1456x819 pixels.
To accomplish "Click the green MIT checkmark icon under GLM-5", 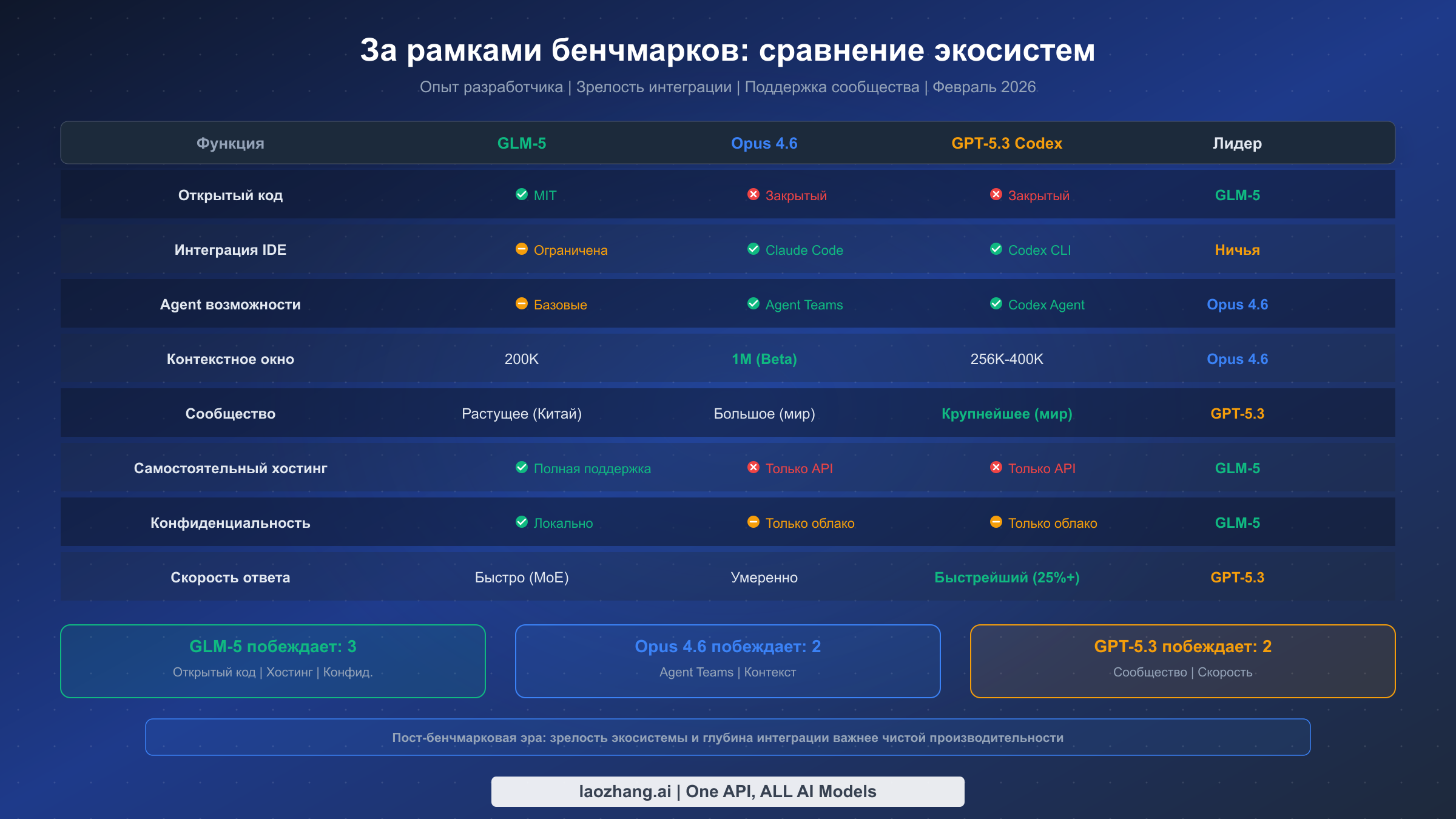I will coord(522,195).
